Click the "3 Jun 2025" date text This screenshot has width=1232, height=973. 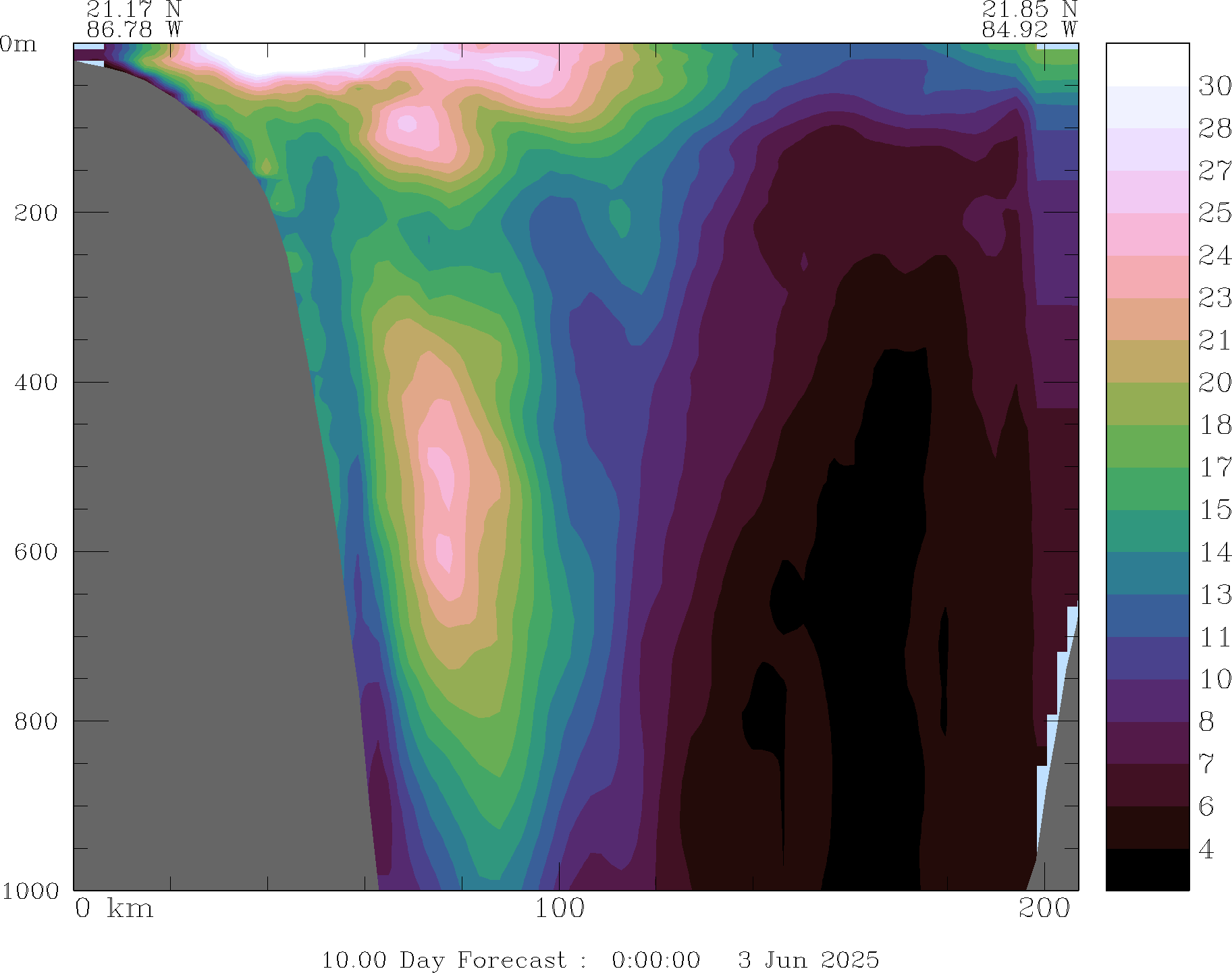(x=808, y=960)
